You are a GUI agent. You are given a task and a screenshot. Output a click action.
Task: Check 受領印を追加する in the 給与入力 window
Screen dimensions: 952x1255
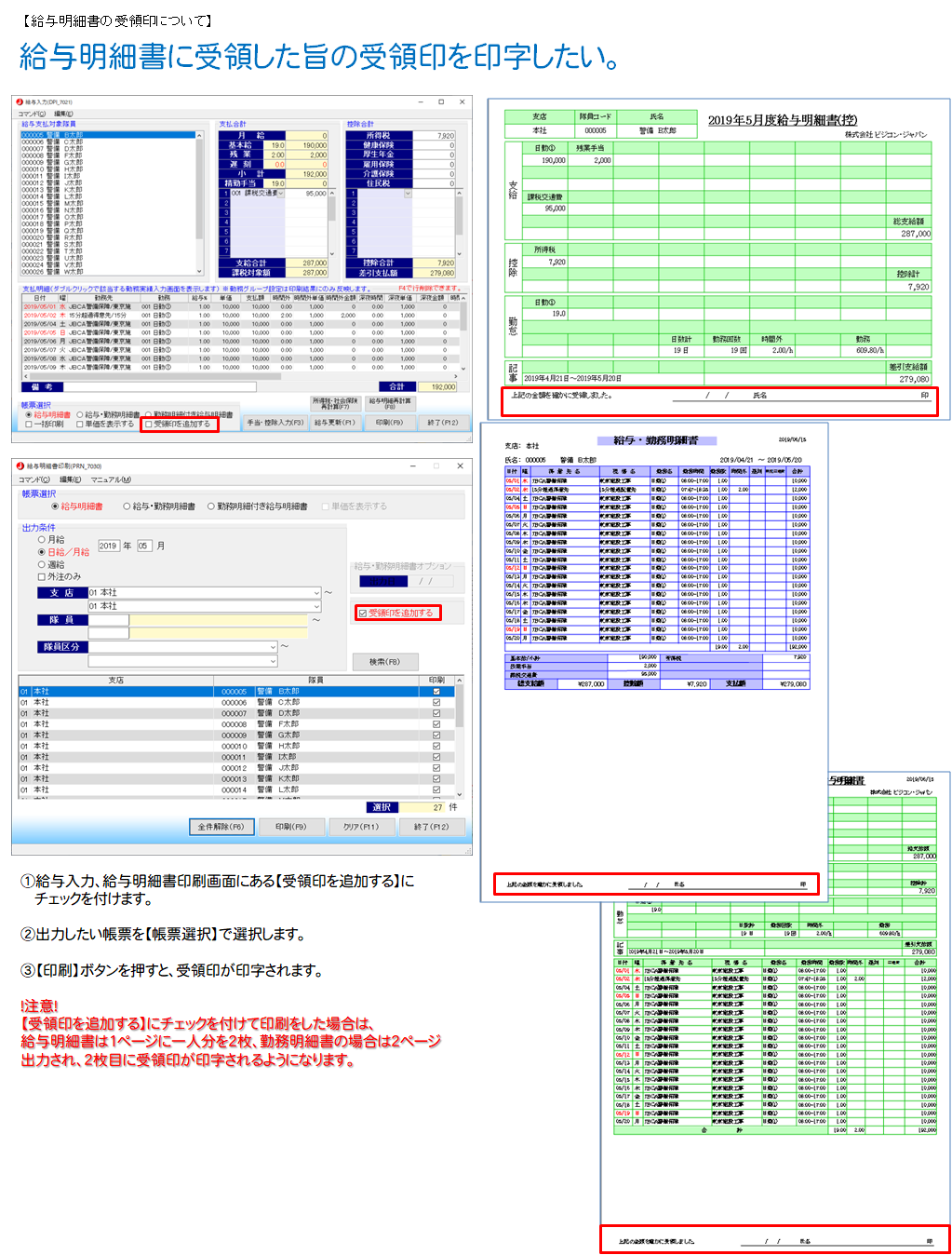point(149,425)
